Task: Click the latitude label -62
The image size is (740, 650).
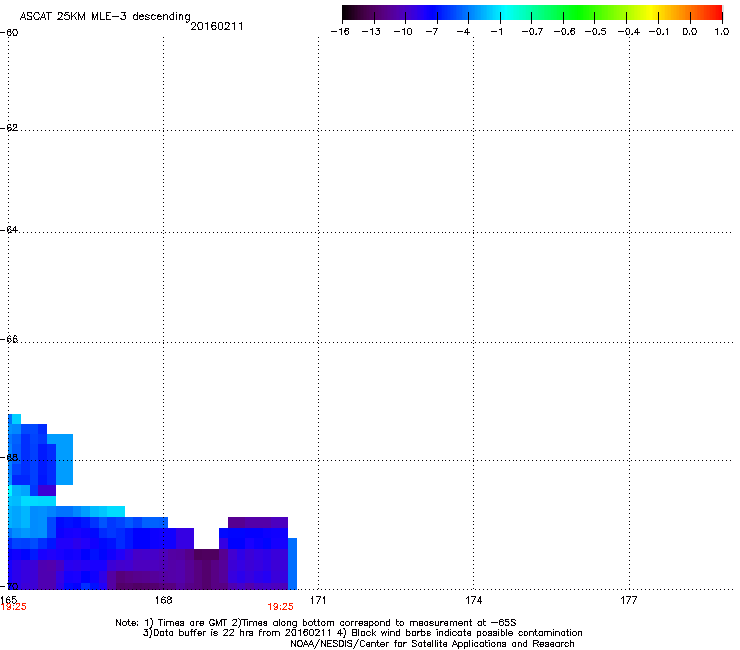Action: (x=9, y=128)
